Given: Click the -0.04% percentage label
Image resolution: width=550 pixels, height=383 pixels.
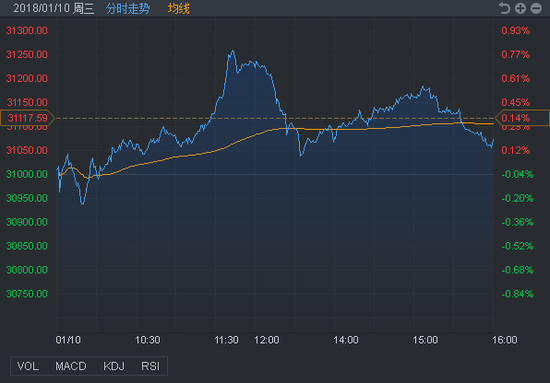Looking at the screenshot, I should [517, 174].
